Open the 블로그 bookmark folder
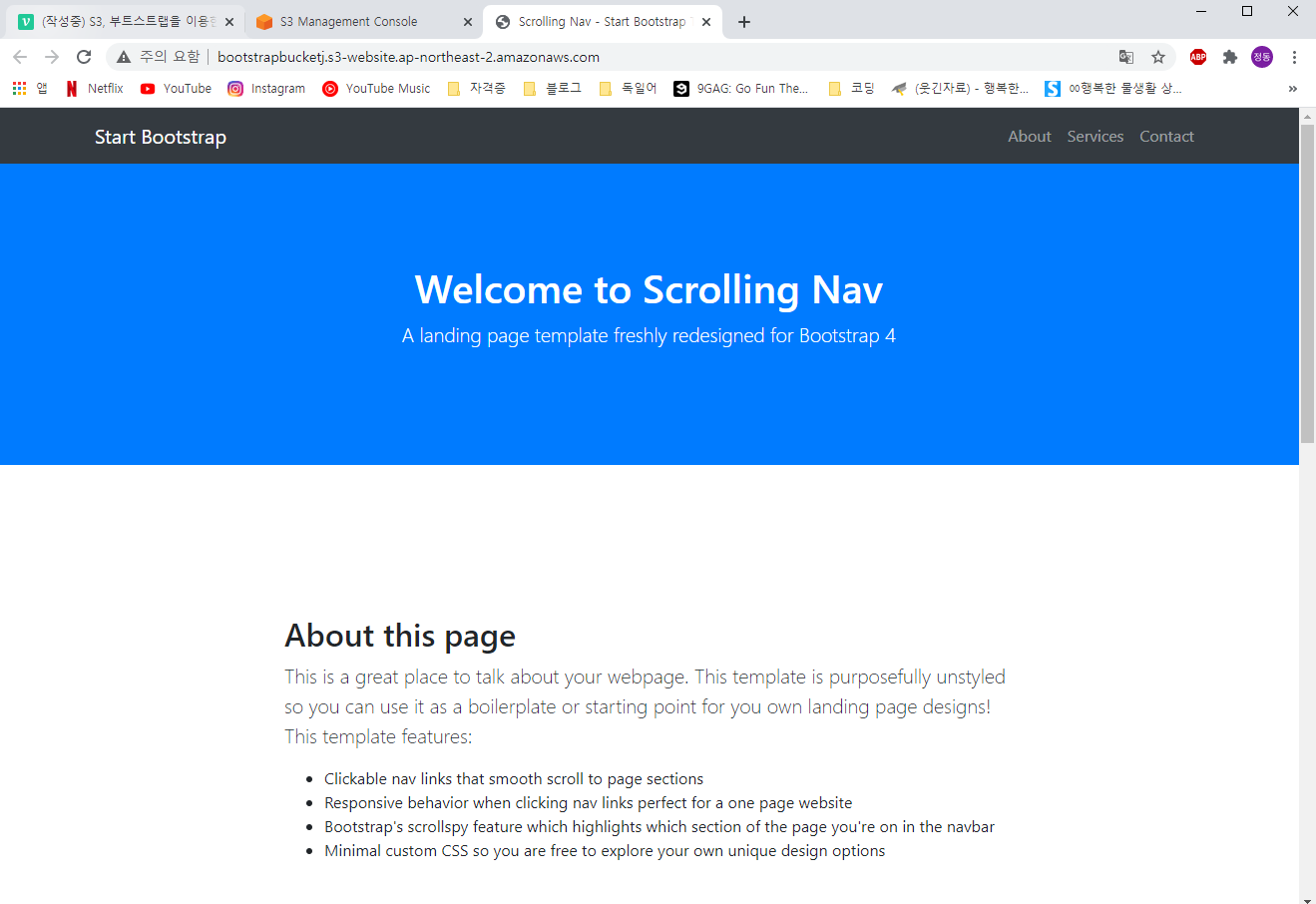The height and width of the screenshot is (904, 1316). click(x=553, y=89)
